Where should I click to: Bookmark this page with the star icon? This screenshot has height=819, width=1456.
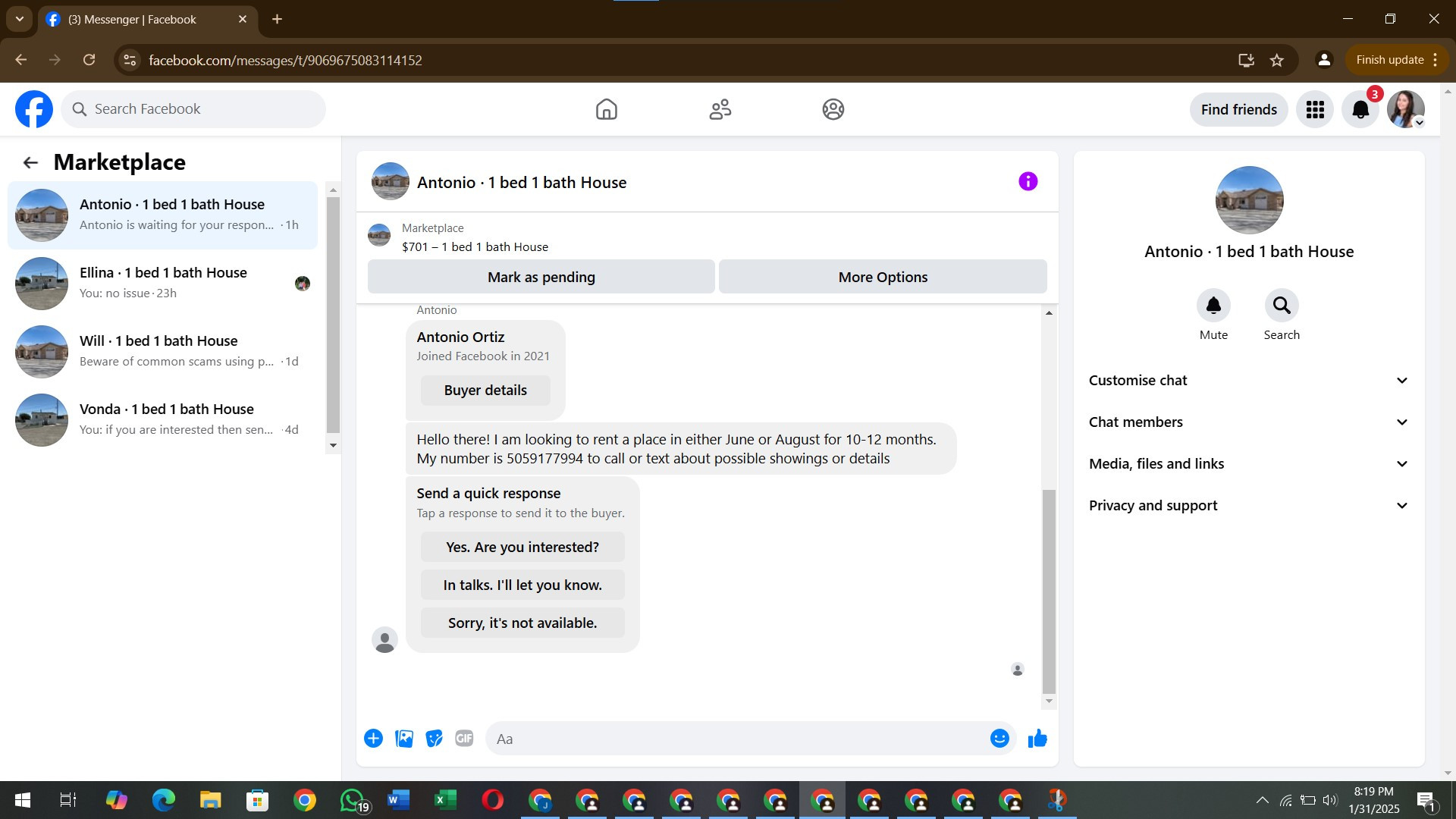click(1277, 60)
